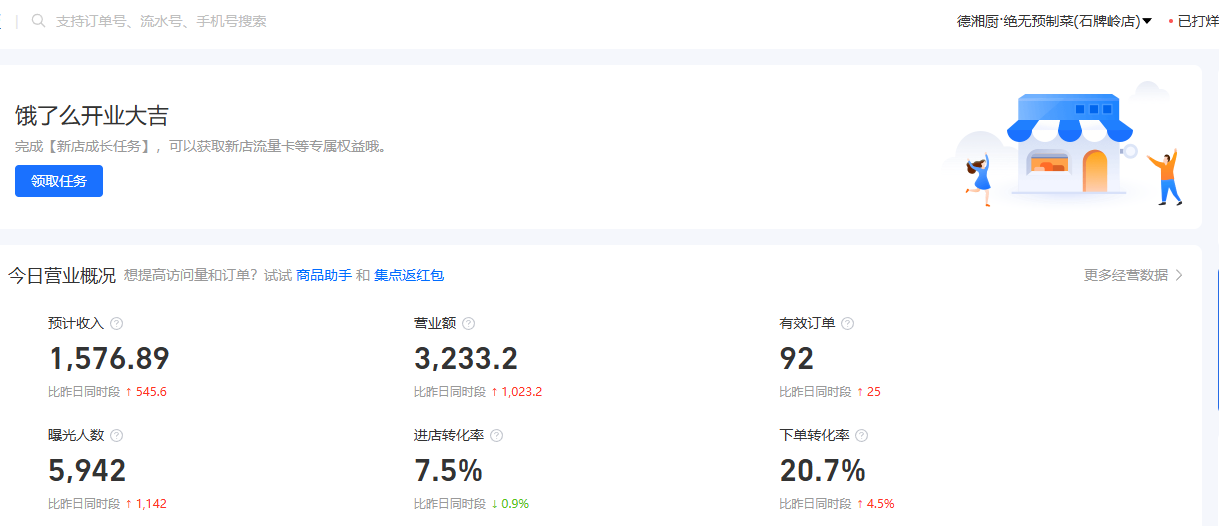Screen dimensions: 1219x526
Task: Click the 预计收入 value 1,576.89
Action: (x=109, y=358)
